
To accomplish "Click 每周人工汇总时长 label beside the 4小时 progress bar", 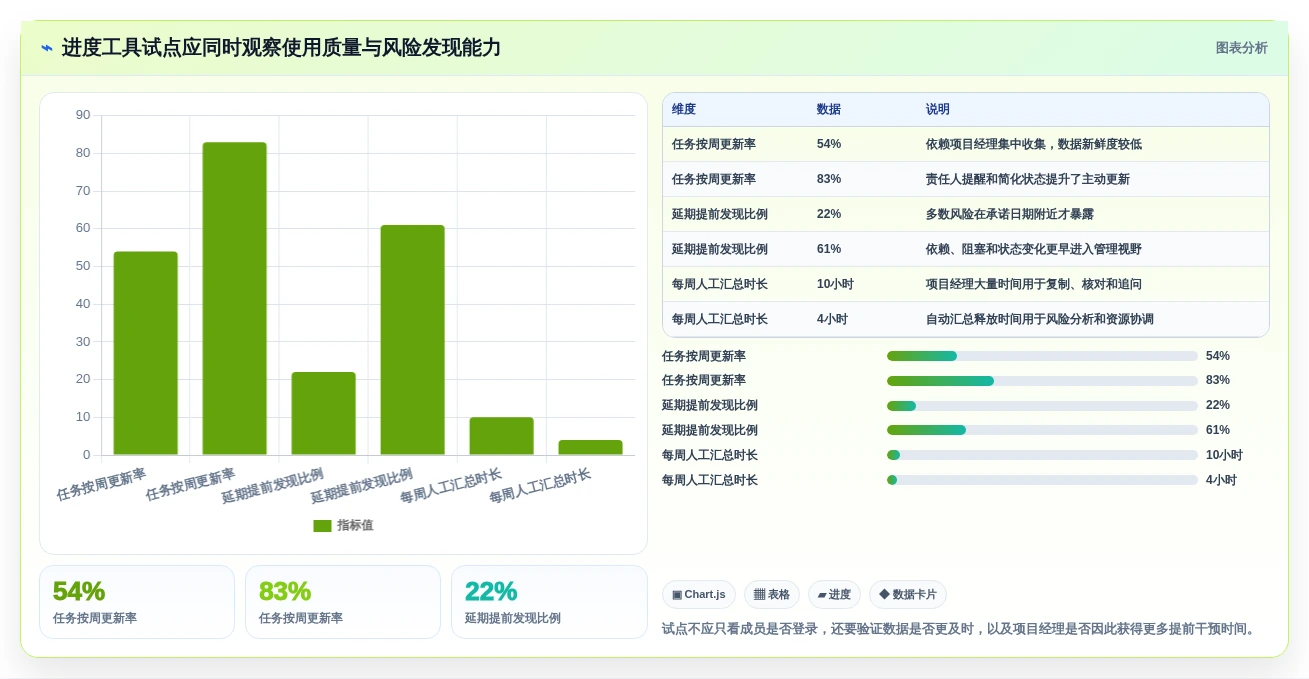I will coord(710,480).
